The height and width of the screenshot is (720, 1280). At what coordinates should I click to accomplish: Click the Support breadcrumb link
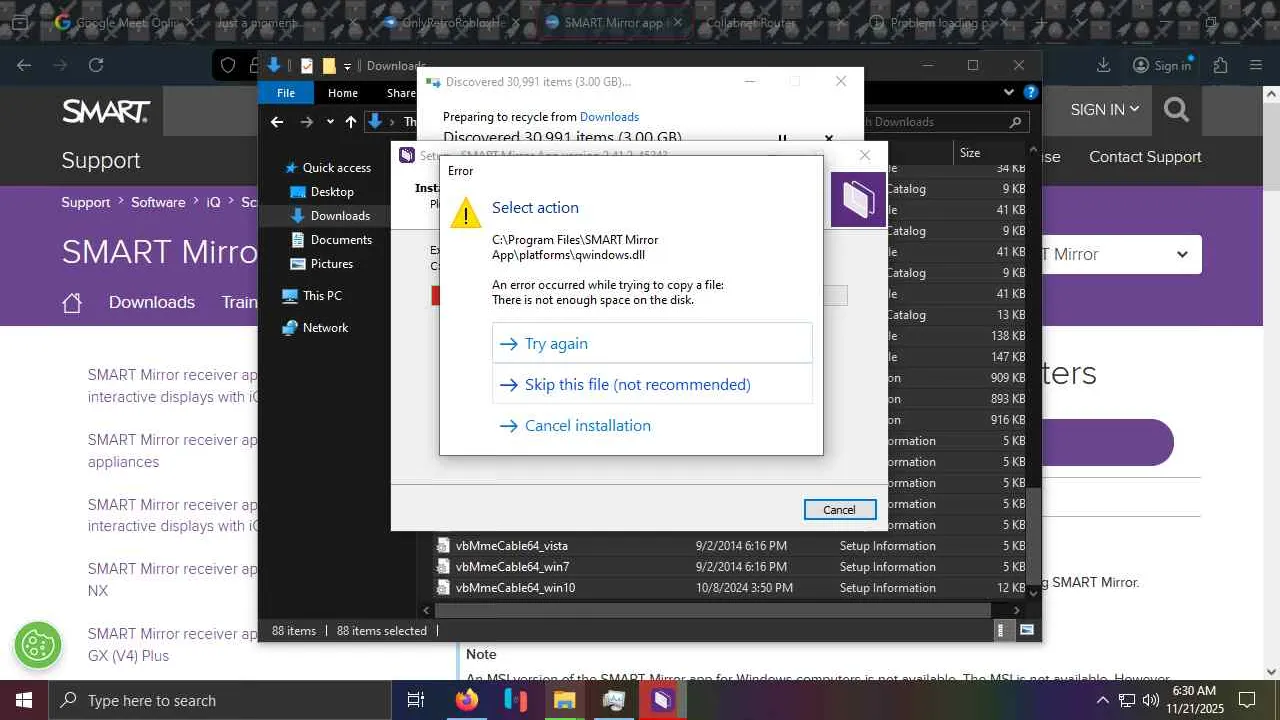[x=86, y=202]
